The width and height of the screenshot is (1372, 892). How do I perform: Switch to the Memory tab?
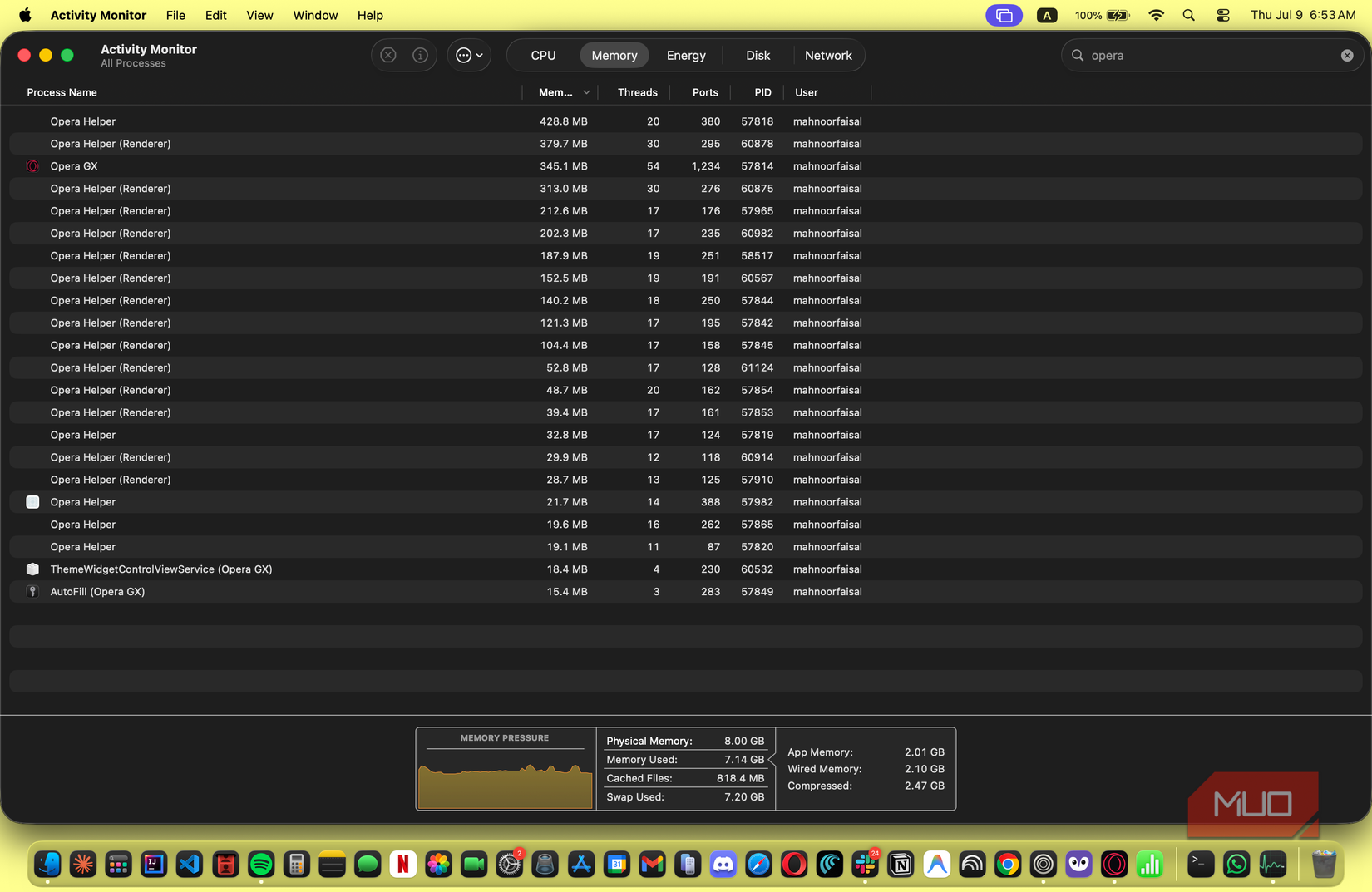614,55
